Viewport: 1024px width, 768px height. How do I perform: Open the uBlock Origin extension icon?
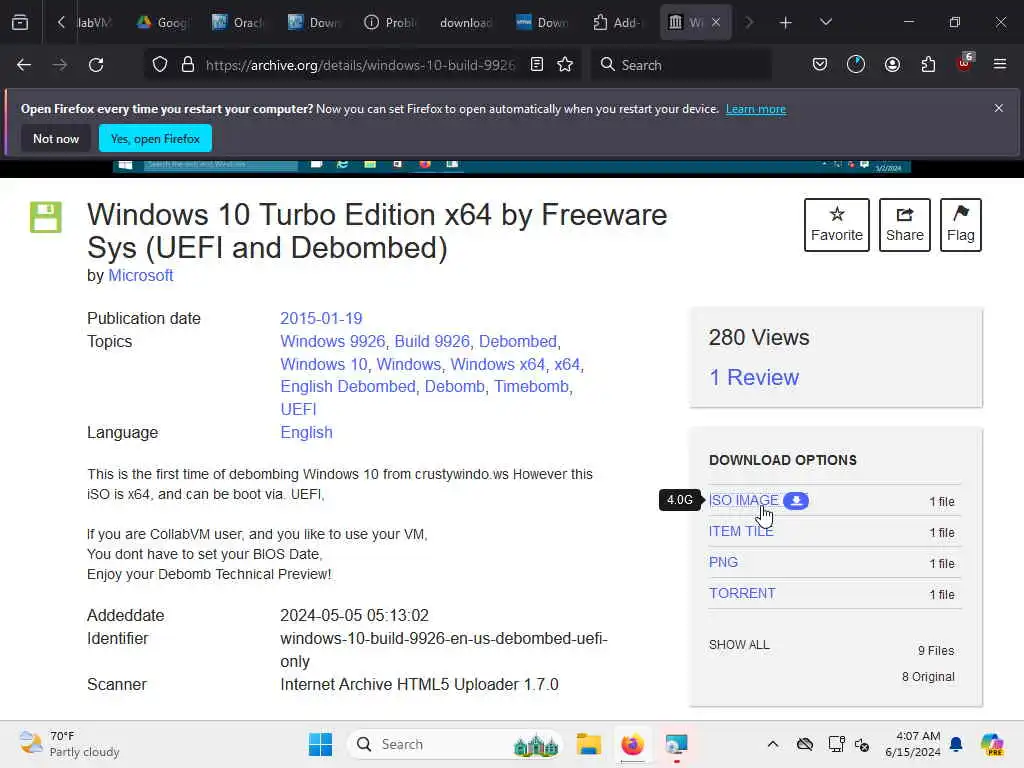point(965,63)
